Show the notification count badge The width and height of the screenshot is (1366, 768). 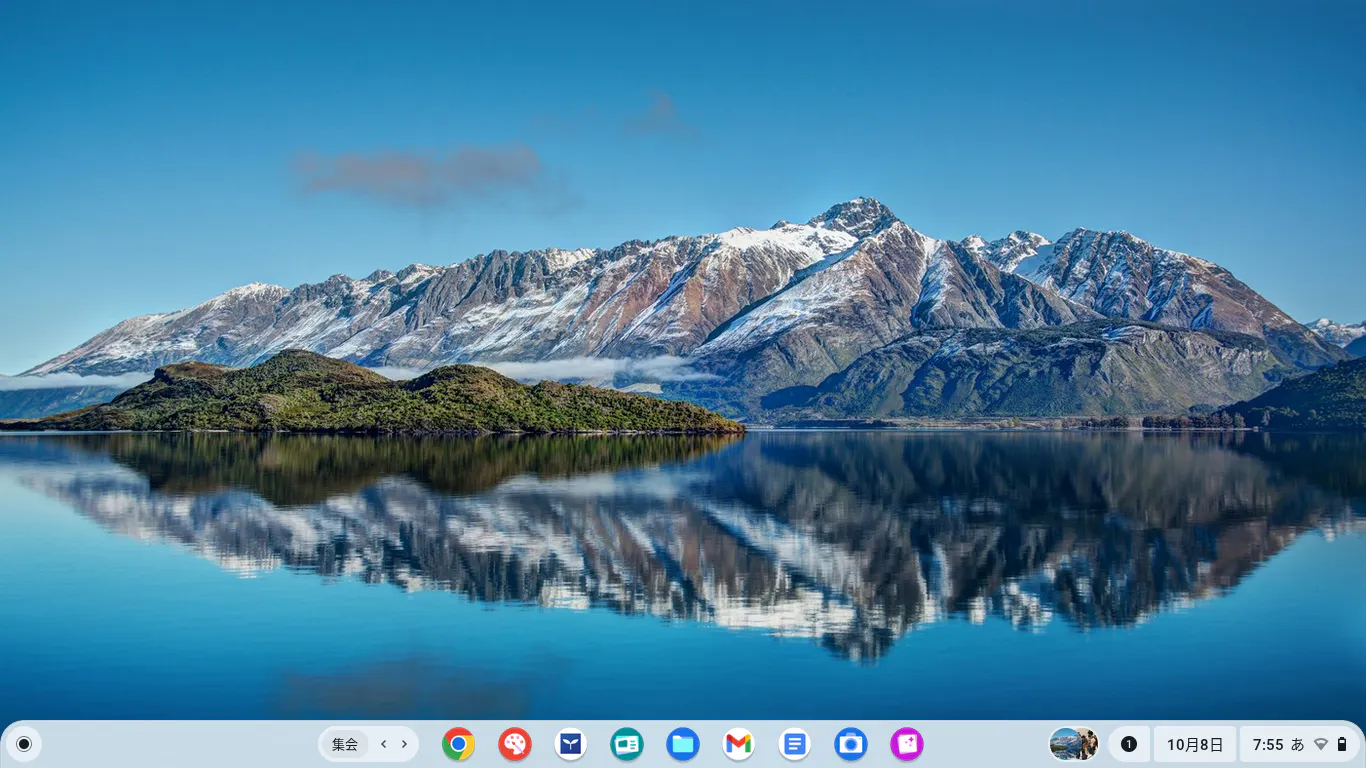click(1129, 744)
